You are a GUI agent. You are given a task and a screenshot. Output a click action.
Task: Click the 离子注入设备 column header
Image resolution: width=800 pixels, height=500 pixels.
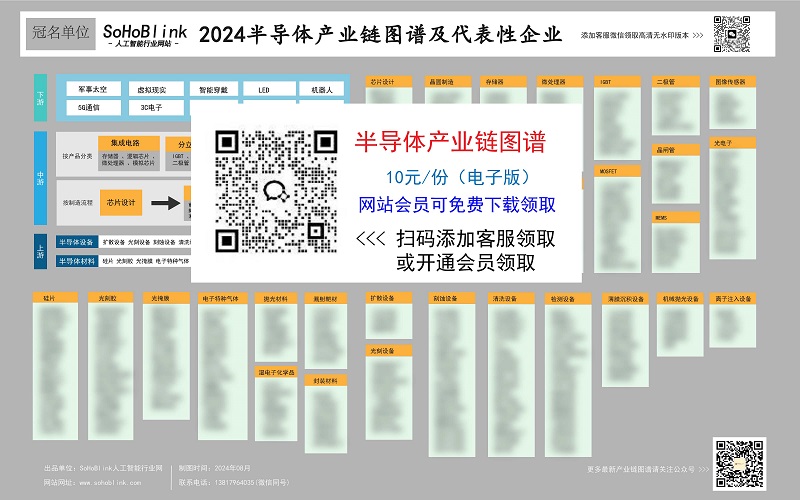click(x=733, y=298)
